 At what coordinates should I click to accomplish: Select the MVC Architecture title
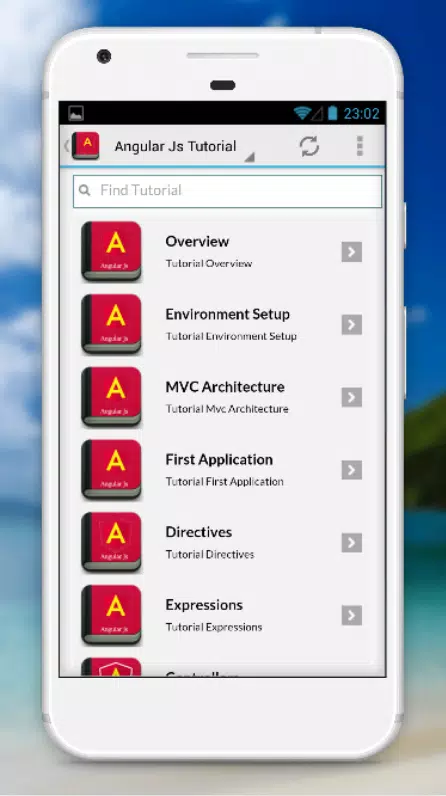pyautogui.click(x=225, y=387)
